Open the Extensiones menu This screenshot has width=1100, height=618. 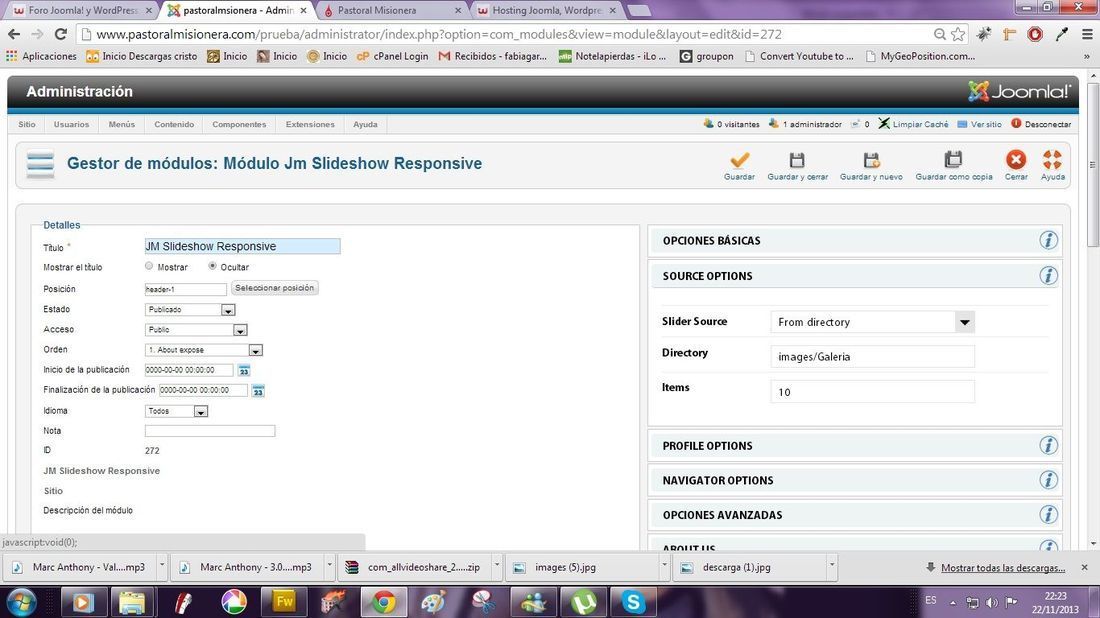(x=310, y=124)
